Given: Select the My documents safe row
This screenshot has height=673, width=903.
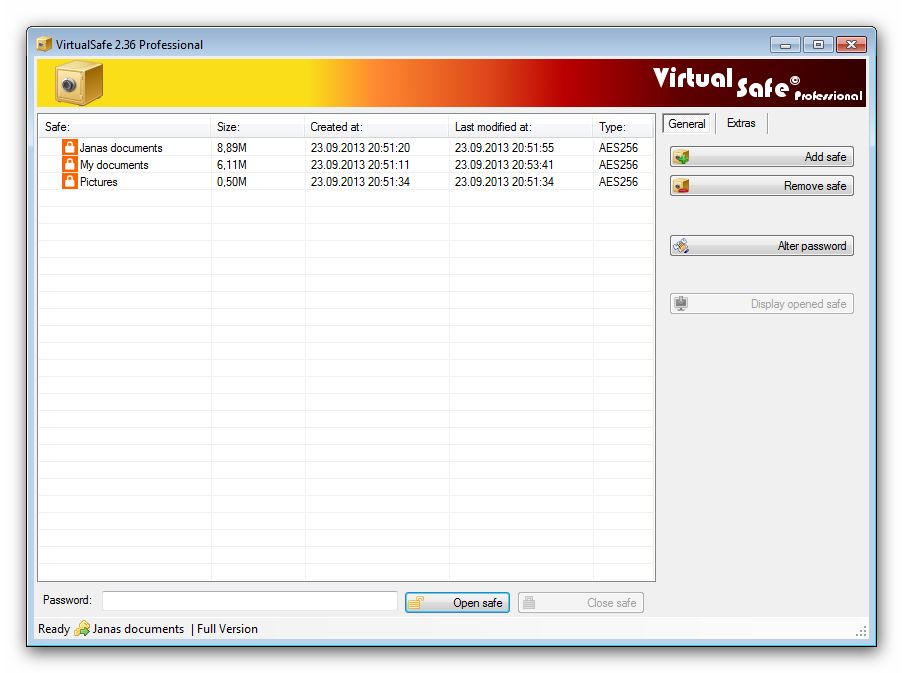Looking at the screenshot, I should [x=346, y=165].
